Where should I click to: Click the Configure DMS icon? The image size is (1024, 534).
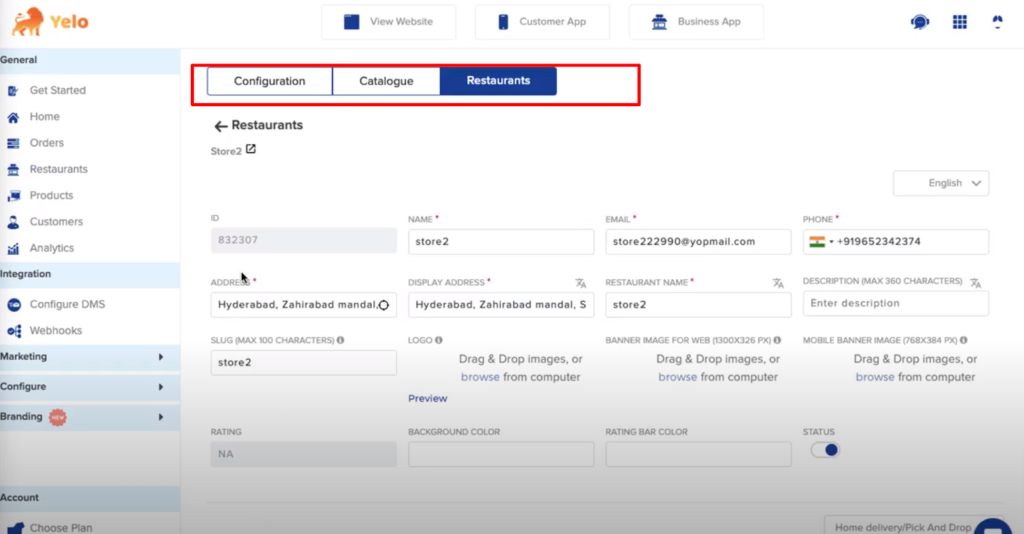(14, 305)
